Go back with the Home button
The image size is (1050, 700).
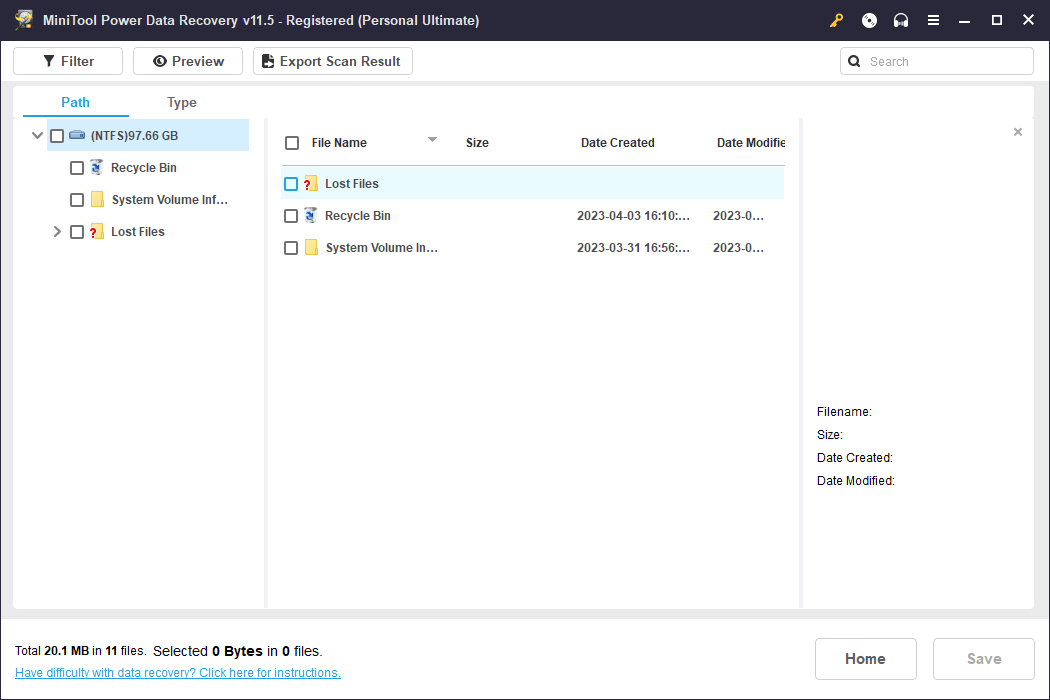[x=865, y=659]
